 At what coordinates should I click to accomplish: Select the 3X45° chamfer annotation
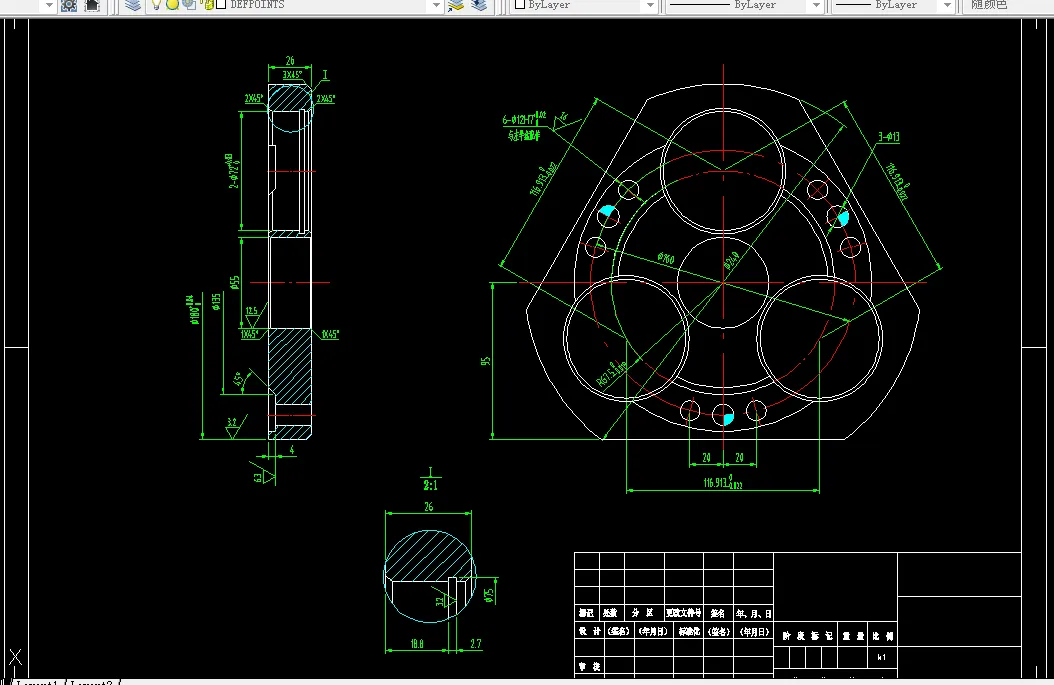click(292, 75)
